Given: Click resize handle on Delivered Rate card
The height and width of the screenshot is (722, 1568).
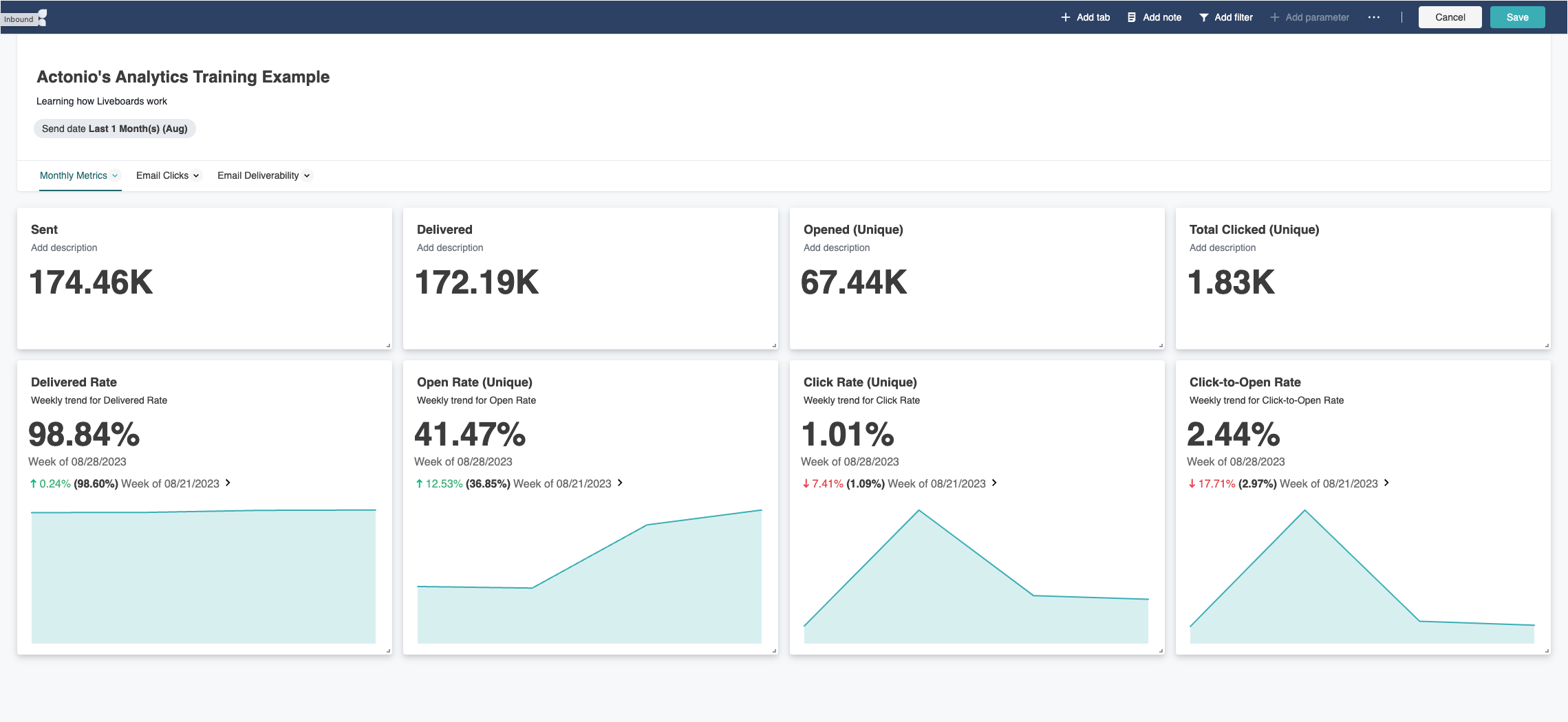Looking at the screenshot, I should coord(388,650).
